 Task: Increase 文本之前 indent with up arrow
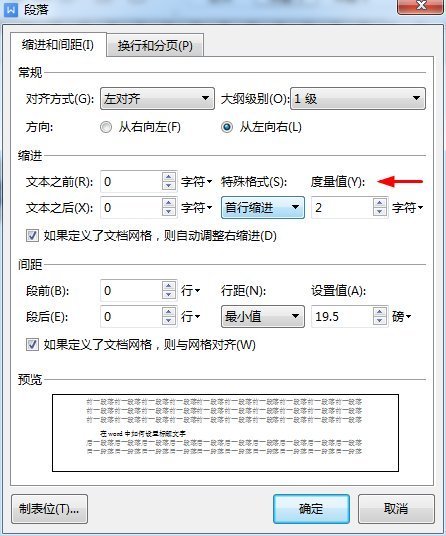point(169,177)
